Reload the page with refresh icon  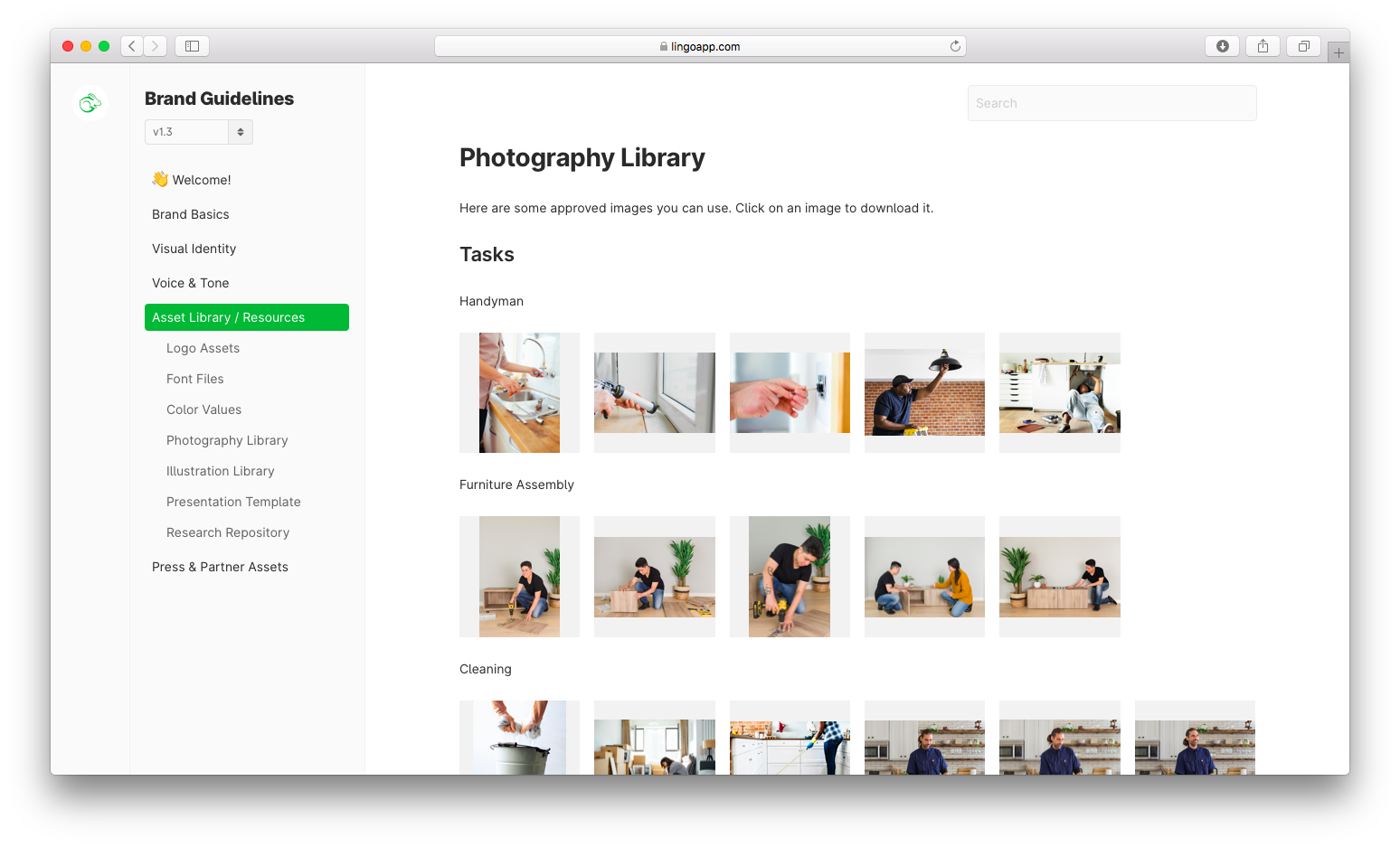click(955, 46)
